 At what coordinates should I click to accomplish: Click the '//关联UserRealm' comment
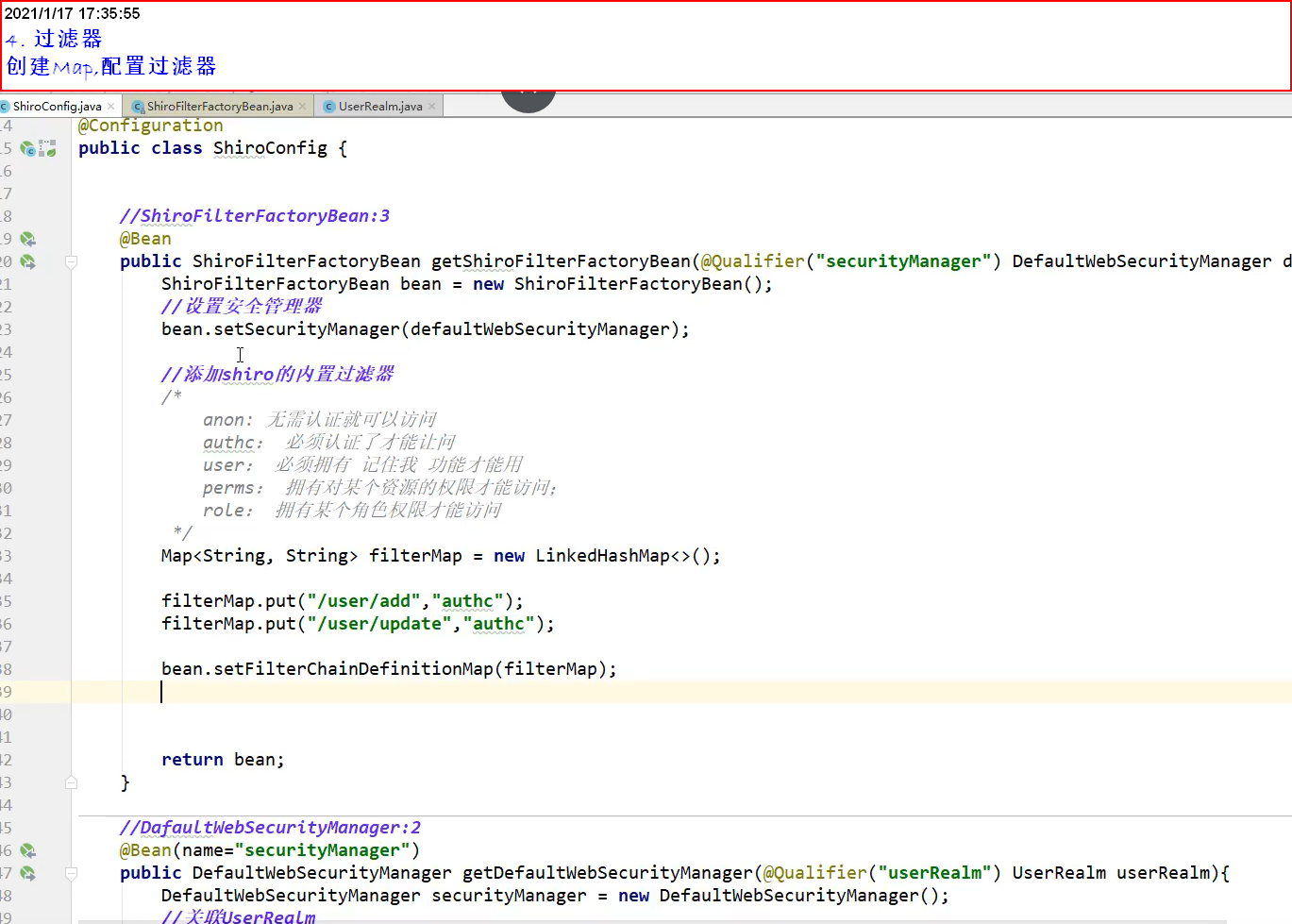coord(239,916)
